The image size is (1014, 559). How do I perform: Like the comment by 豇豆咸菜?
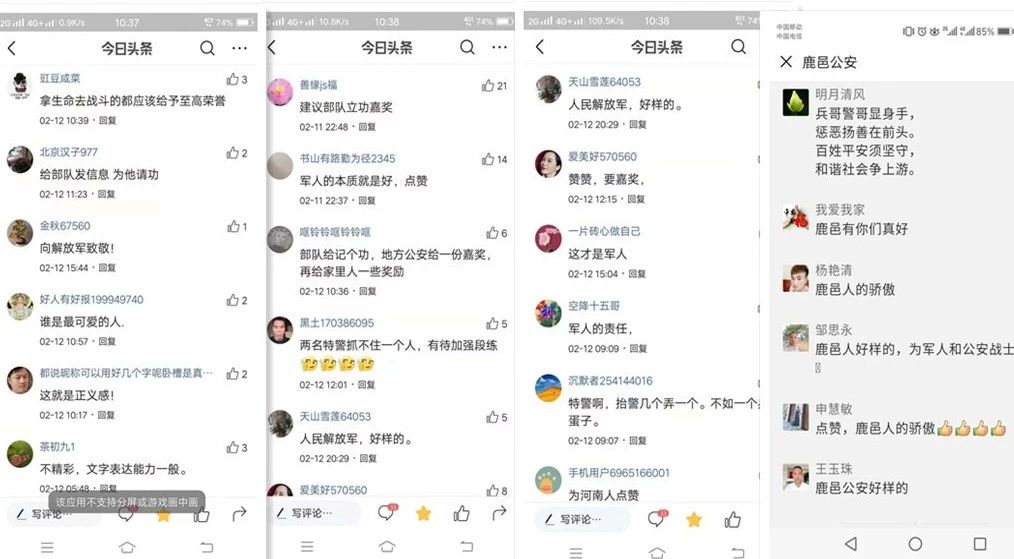pos(232,80)
